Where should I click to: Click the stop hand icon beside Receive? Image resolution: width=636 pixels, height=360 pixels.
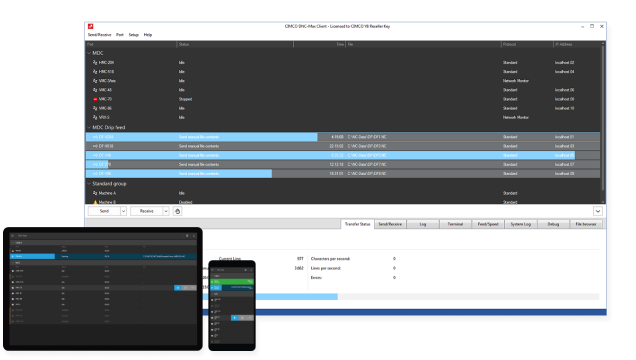pos(177,211)
